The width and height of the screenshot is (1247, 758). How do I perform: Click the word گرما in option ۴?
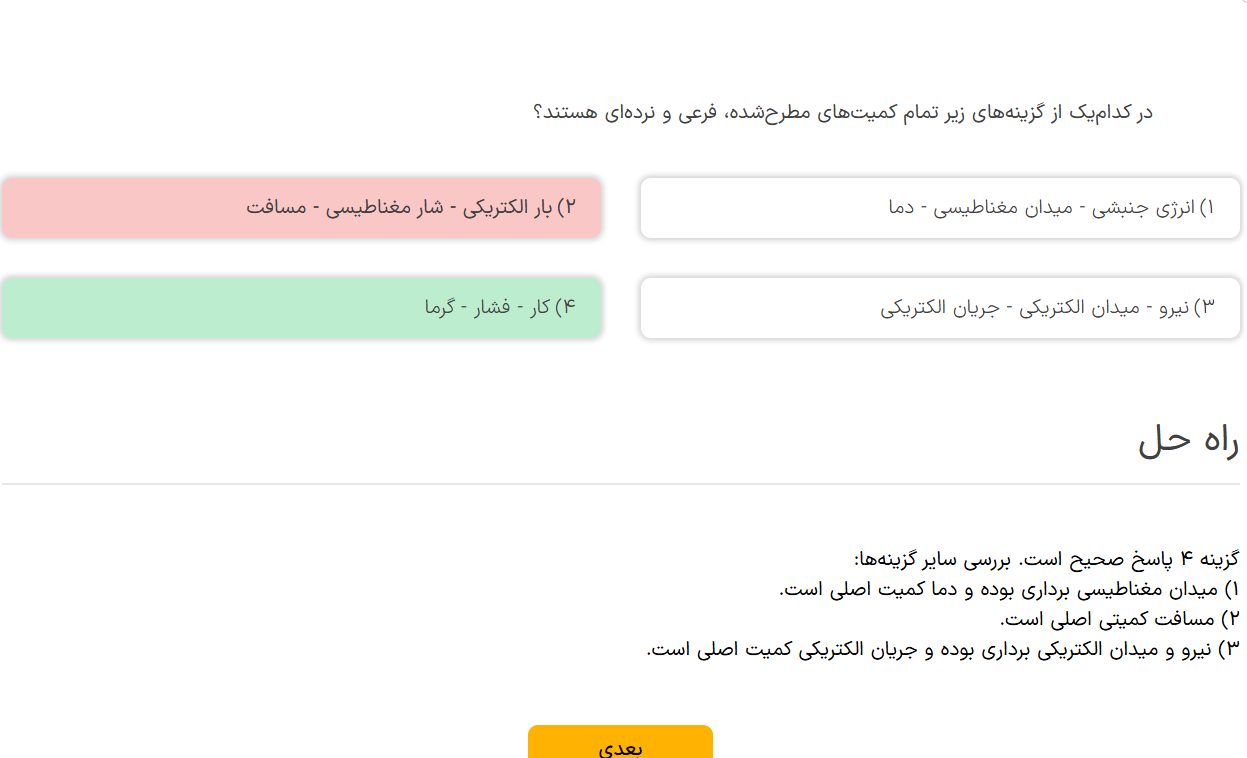[439, 308]
